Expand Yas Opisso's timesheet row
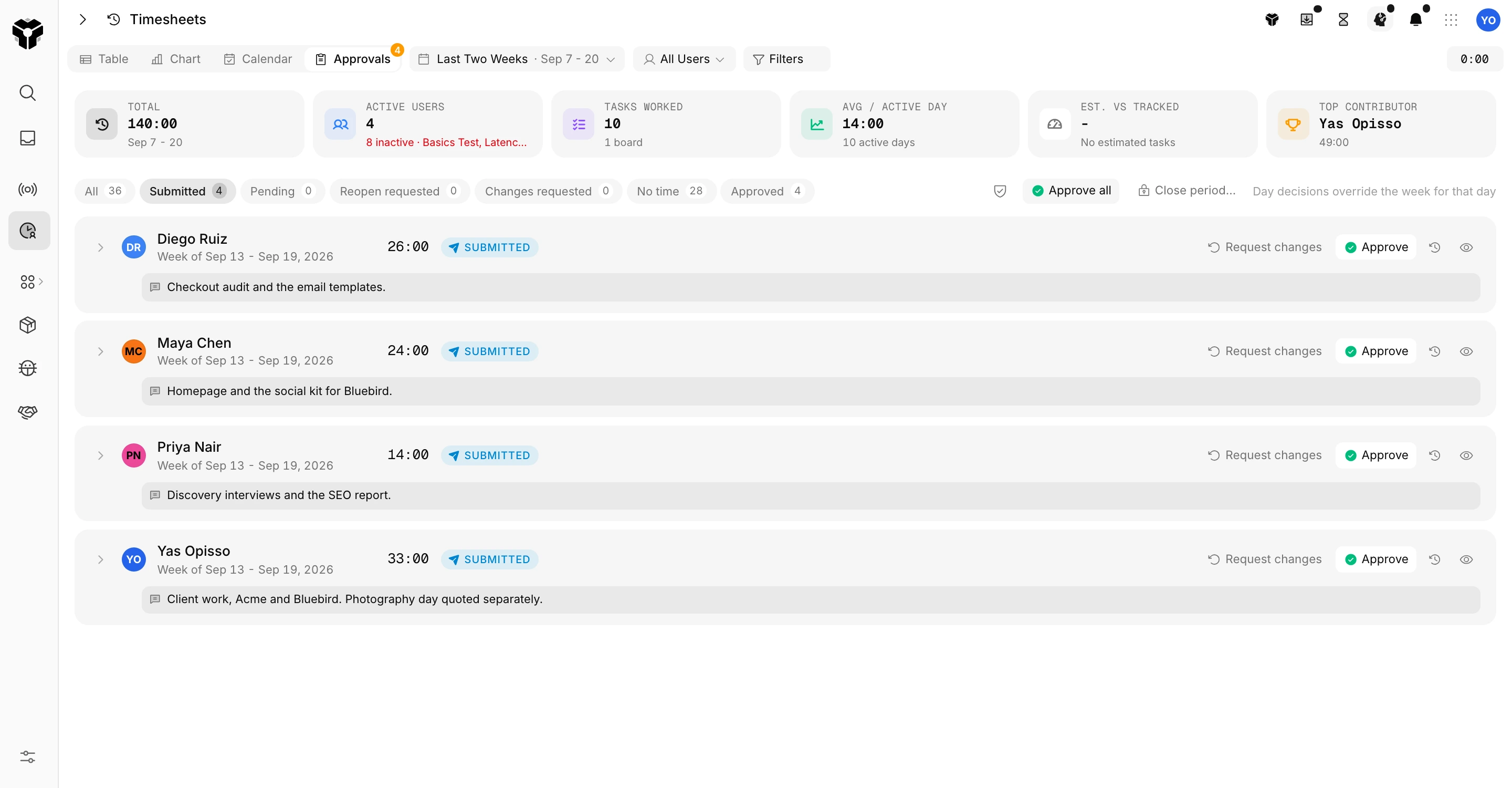This screenshot has width=1512, height=788. [100, 559]
